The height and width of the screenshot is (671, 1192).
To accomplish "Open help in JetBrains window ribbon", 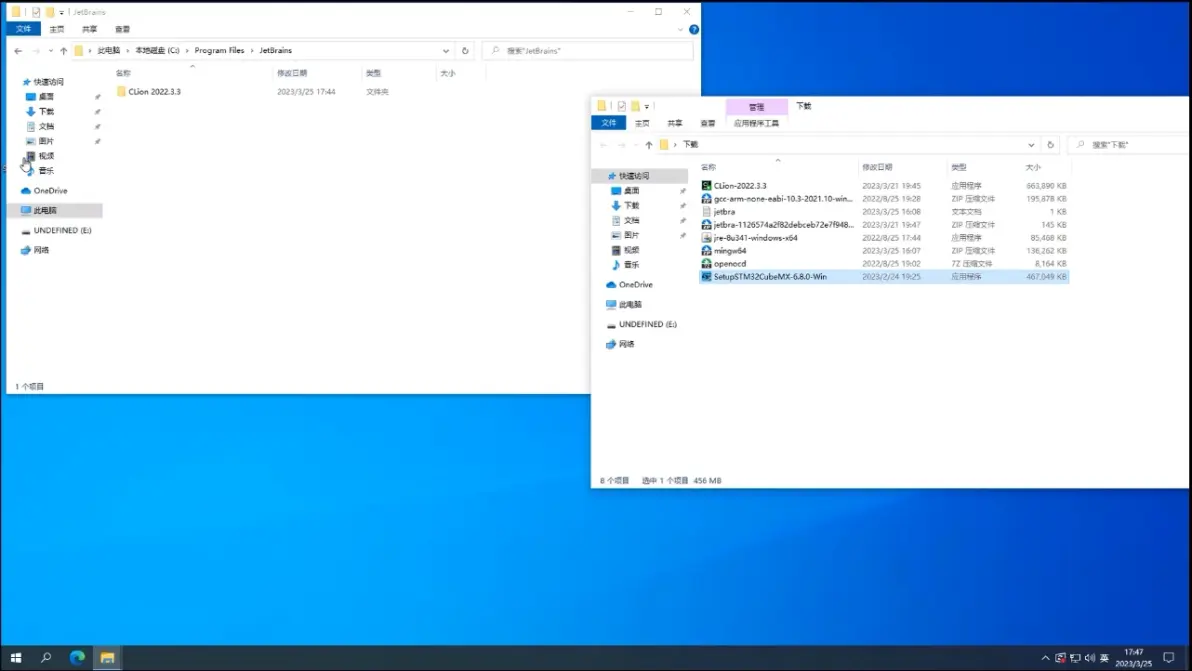I will 693,30.
